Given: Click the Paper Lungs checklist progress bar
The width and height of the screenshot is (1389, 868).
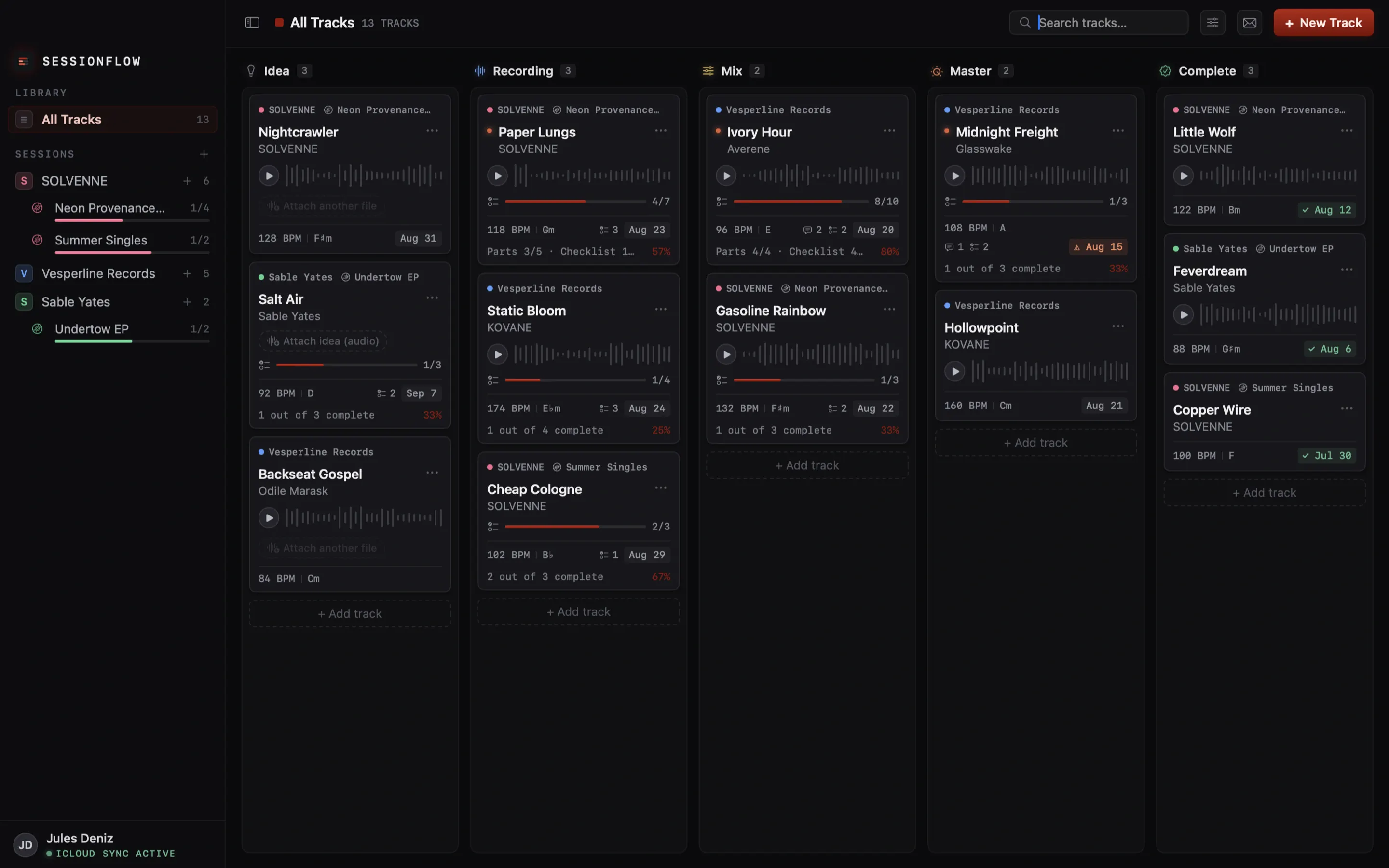Looking at the screenshot, I should point(575,202).
